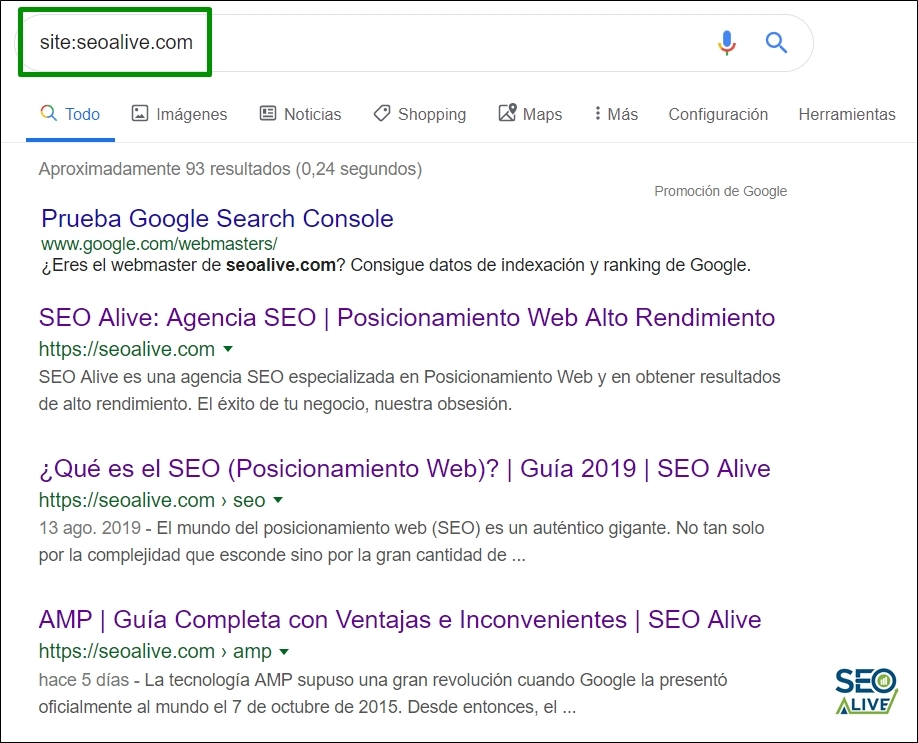Select the Imágenes tab camera icon

coord(141,113)
